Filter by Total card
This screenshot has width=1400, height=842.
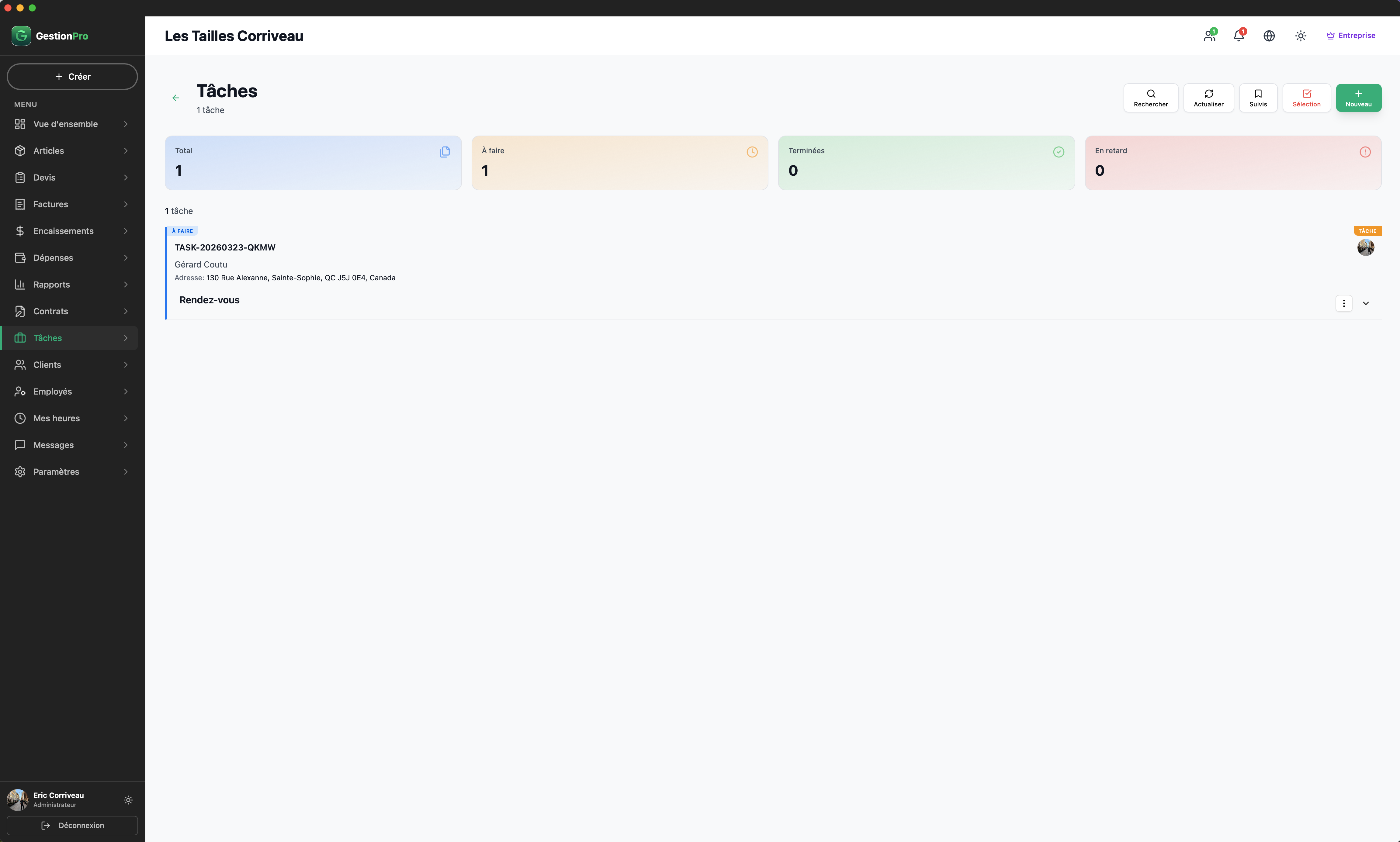point(313,163)
